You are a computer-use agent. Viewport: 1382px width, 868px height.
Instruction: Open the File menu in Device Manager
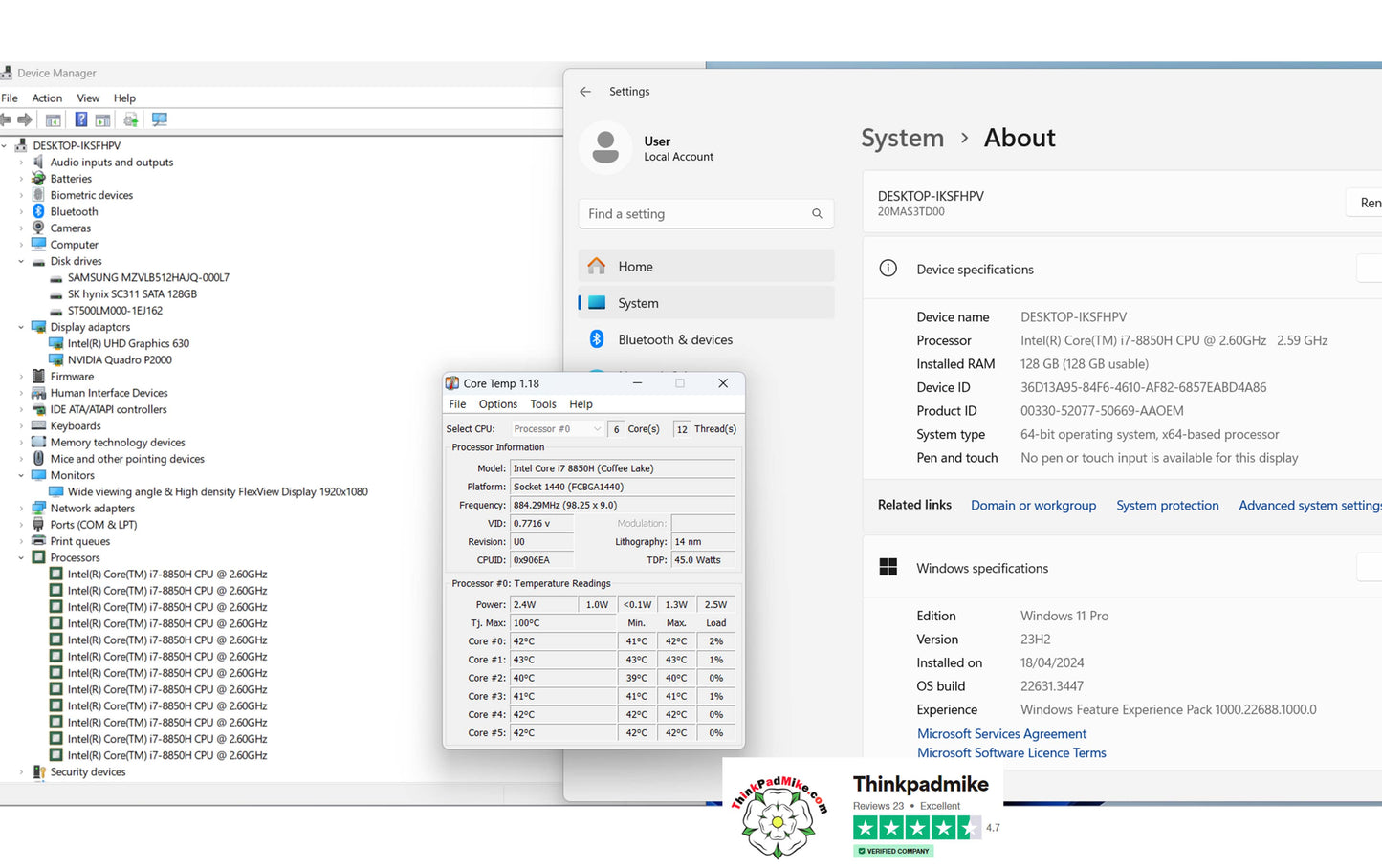(10, 98)
